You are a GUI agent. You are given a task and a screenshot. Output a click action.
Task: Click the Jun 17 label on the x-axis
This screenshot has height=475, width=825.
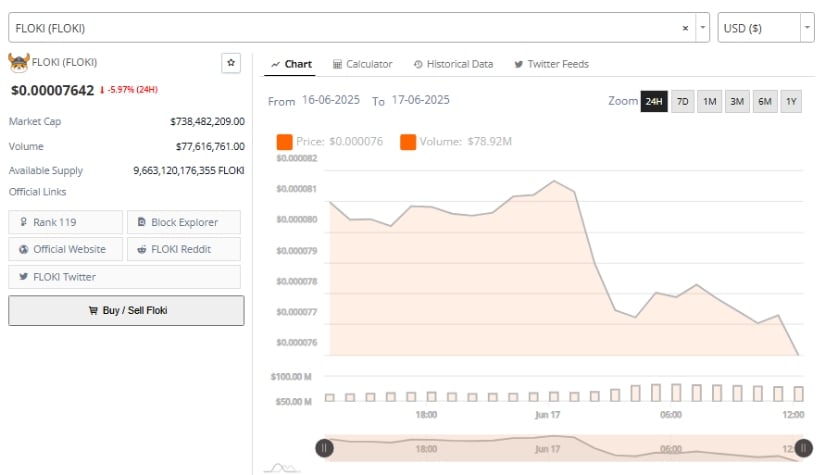[x=547, y=415]
